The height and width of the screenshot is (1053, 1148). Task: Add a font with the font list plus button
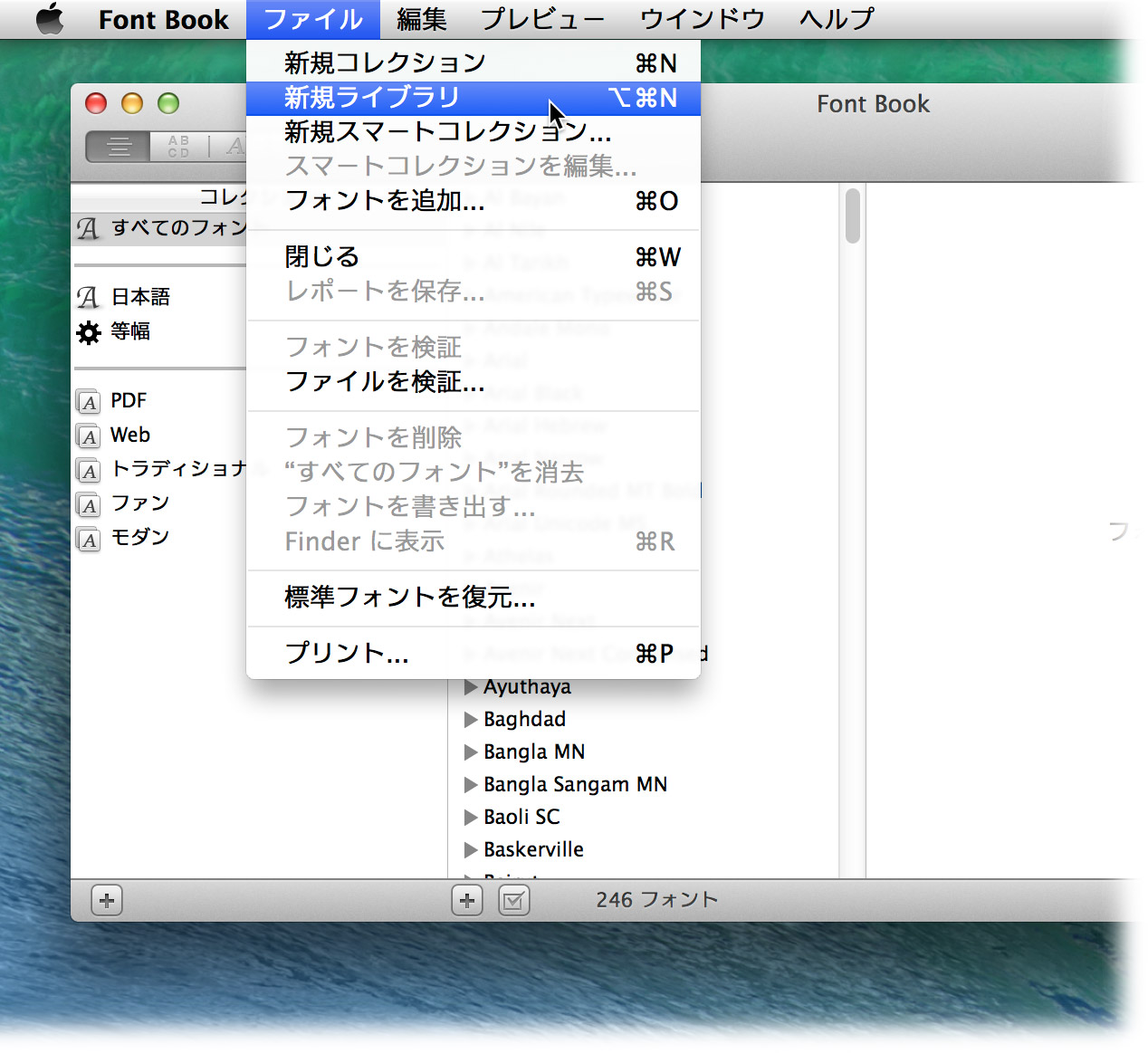[467, 901]
